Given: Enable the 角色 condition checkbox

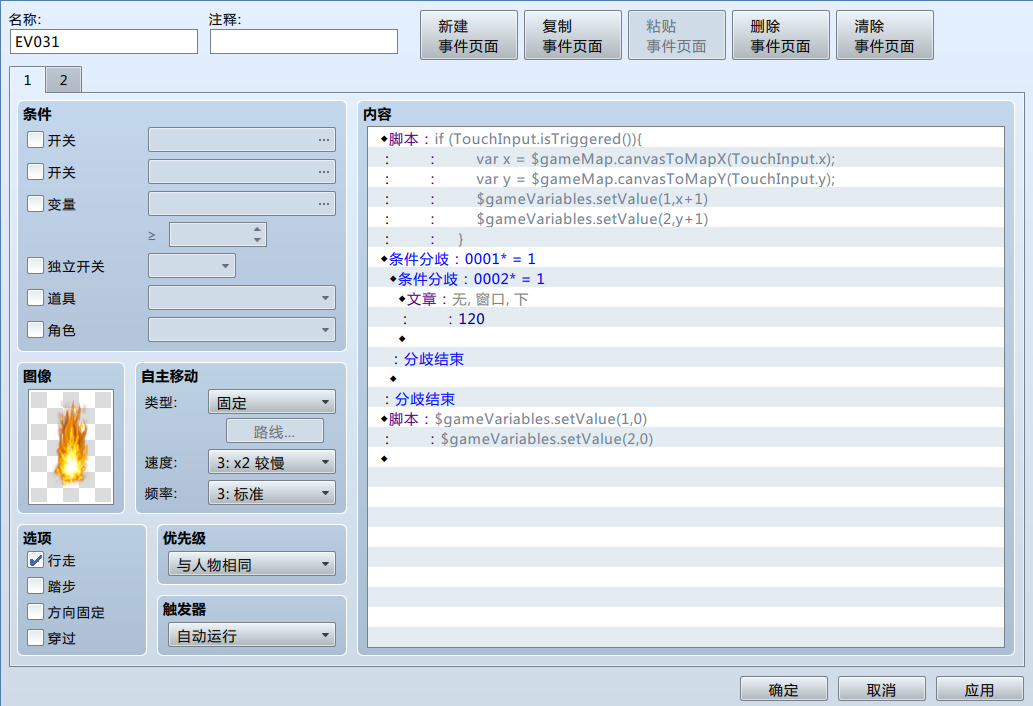Looking at the screenshot, I should coord(35,329).
